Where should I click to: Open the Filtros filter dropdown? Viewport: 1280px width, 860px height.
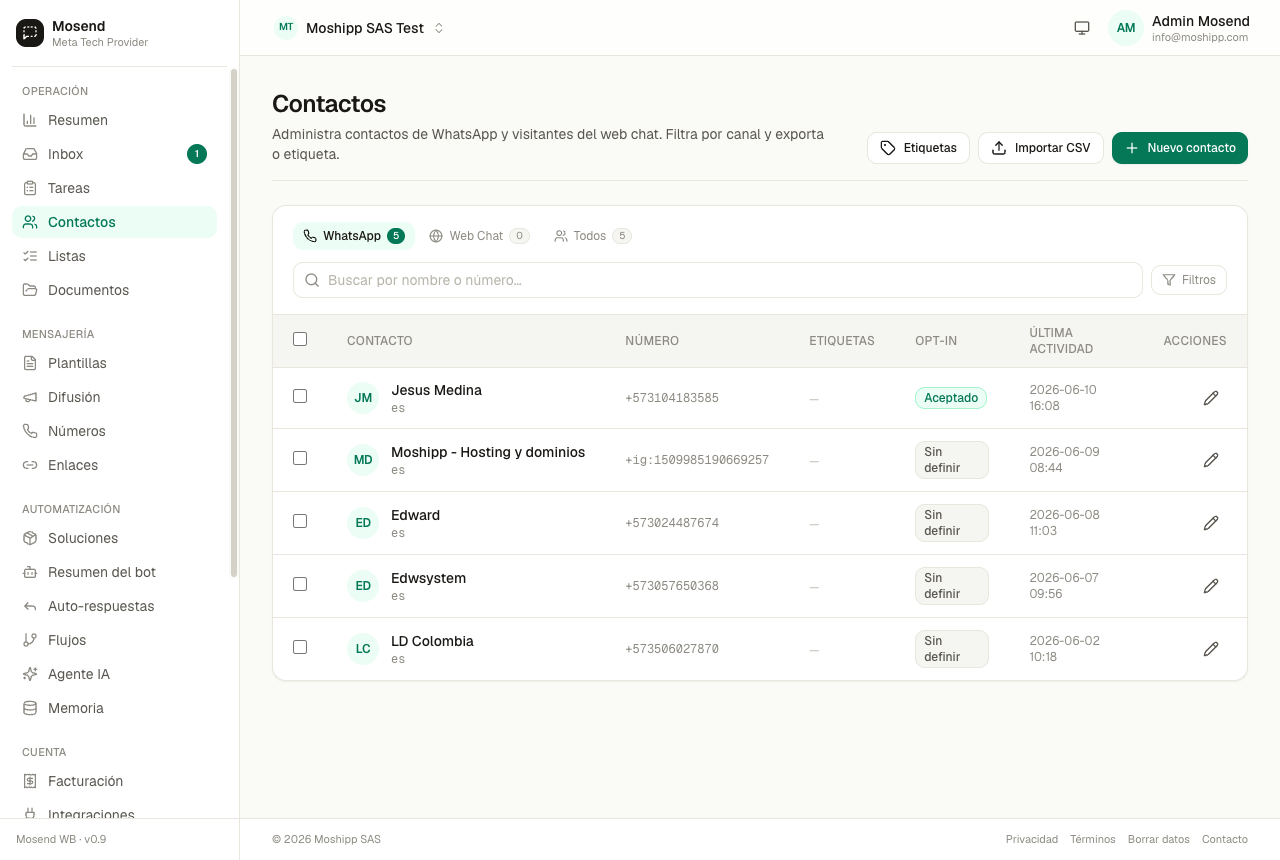pyautogui.click(x=1189, y=280)
